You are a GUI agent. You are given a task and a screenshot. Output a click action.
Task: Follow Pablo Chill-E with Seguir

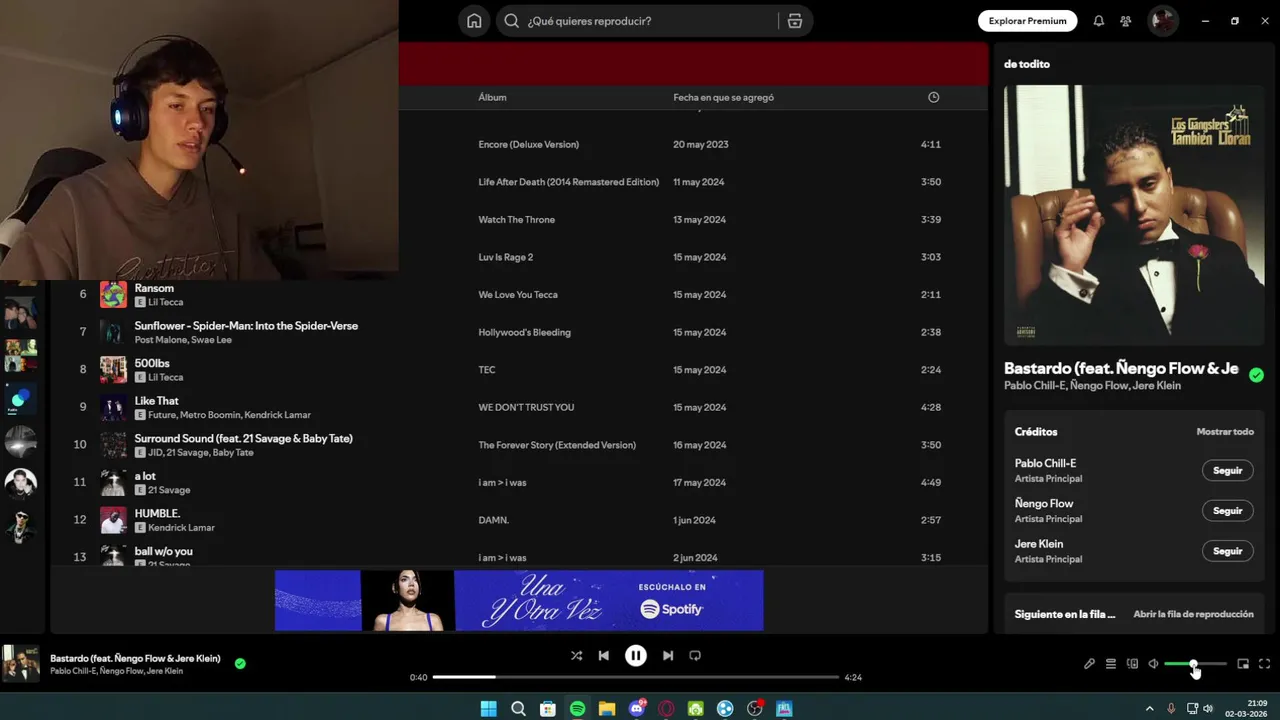1227,471
